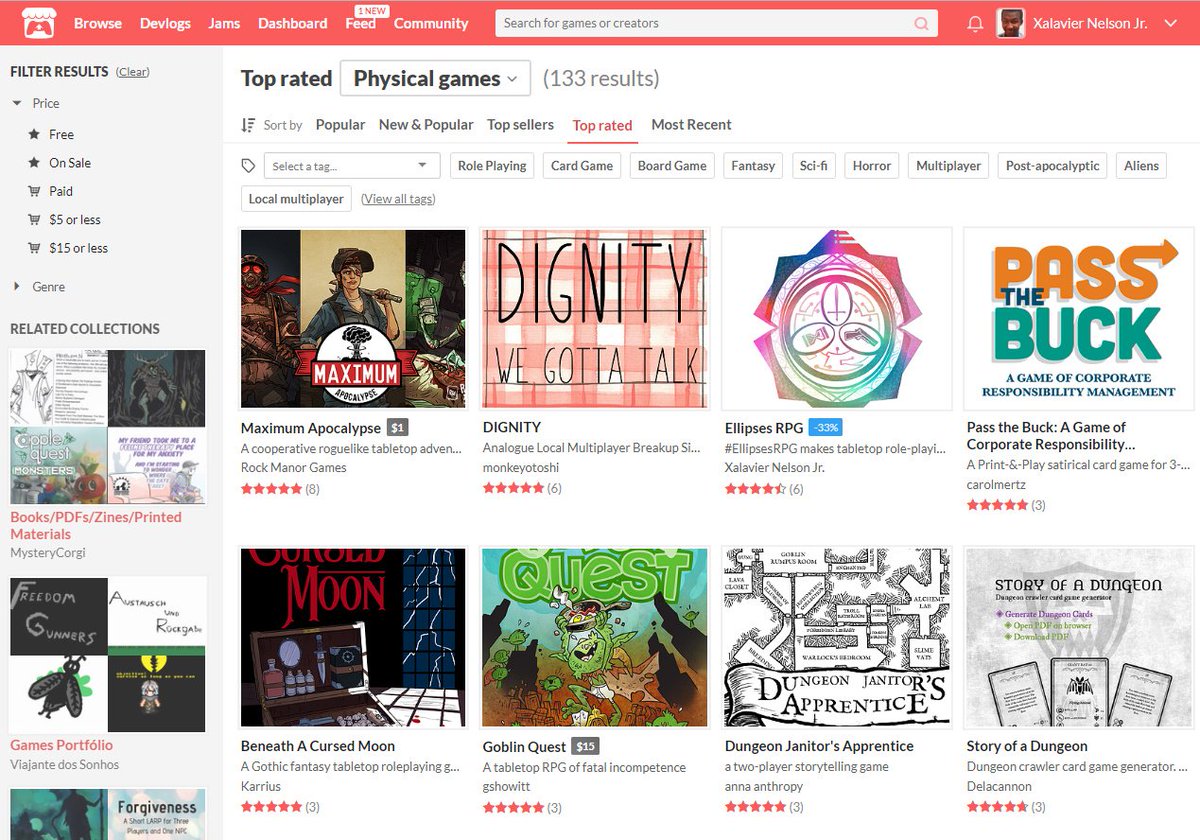Viewport: 1200px width, 840px height.
Task: Click the itch.io logo icon
Action: [38, 22]
